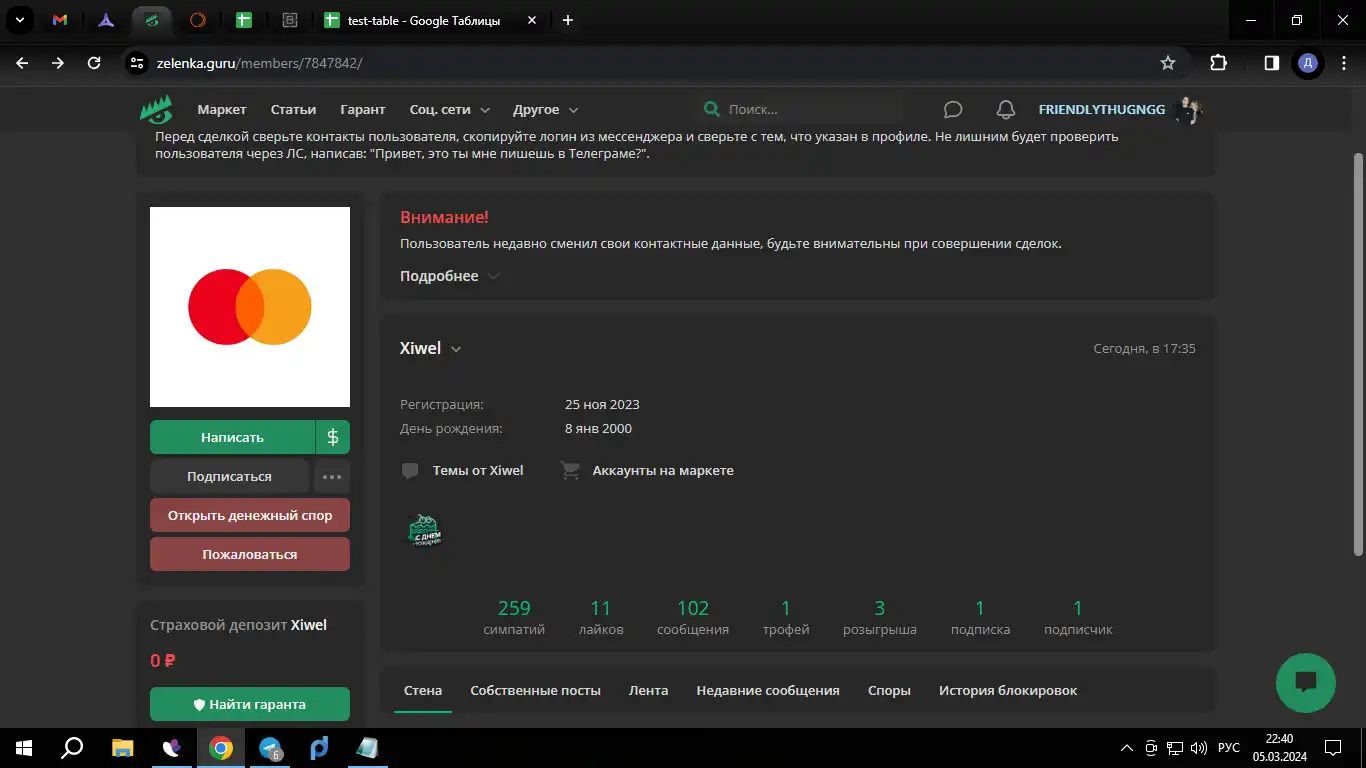Open the green floating chat widget
This screenshot has width=1366, height=768.
1306,683
